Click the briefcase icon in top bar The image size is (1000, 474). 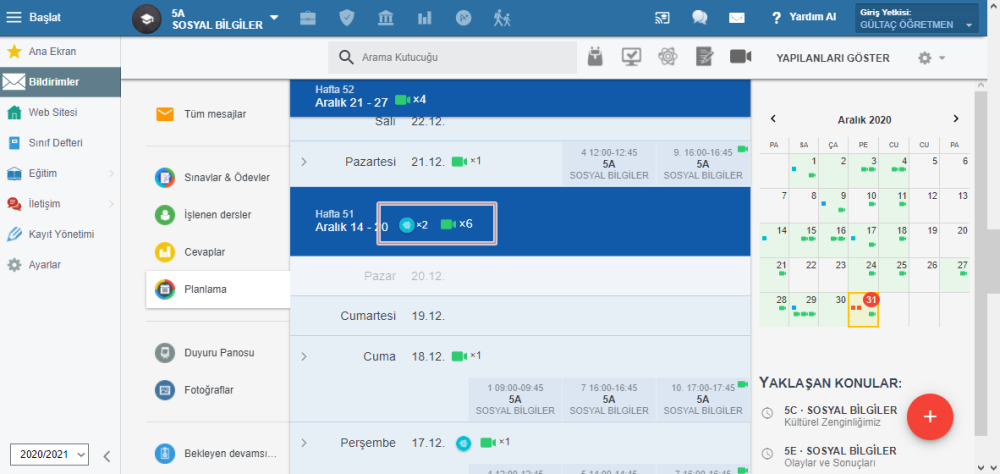click(x=308, y=18)
